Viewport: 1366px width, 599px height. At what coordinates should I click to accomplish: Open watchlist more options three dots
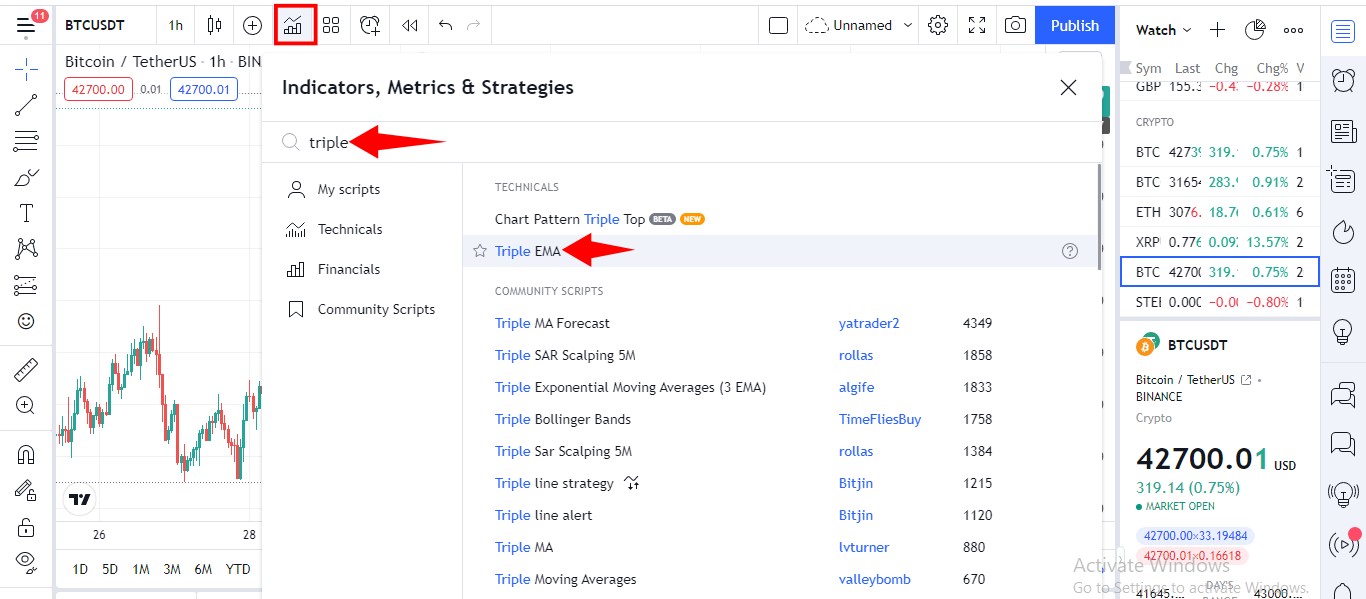pyautogui.click(x=1293, y=30)
